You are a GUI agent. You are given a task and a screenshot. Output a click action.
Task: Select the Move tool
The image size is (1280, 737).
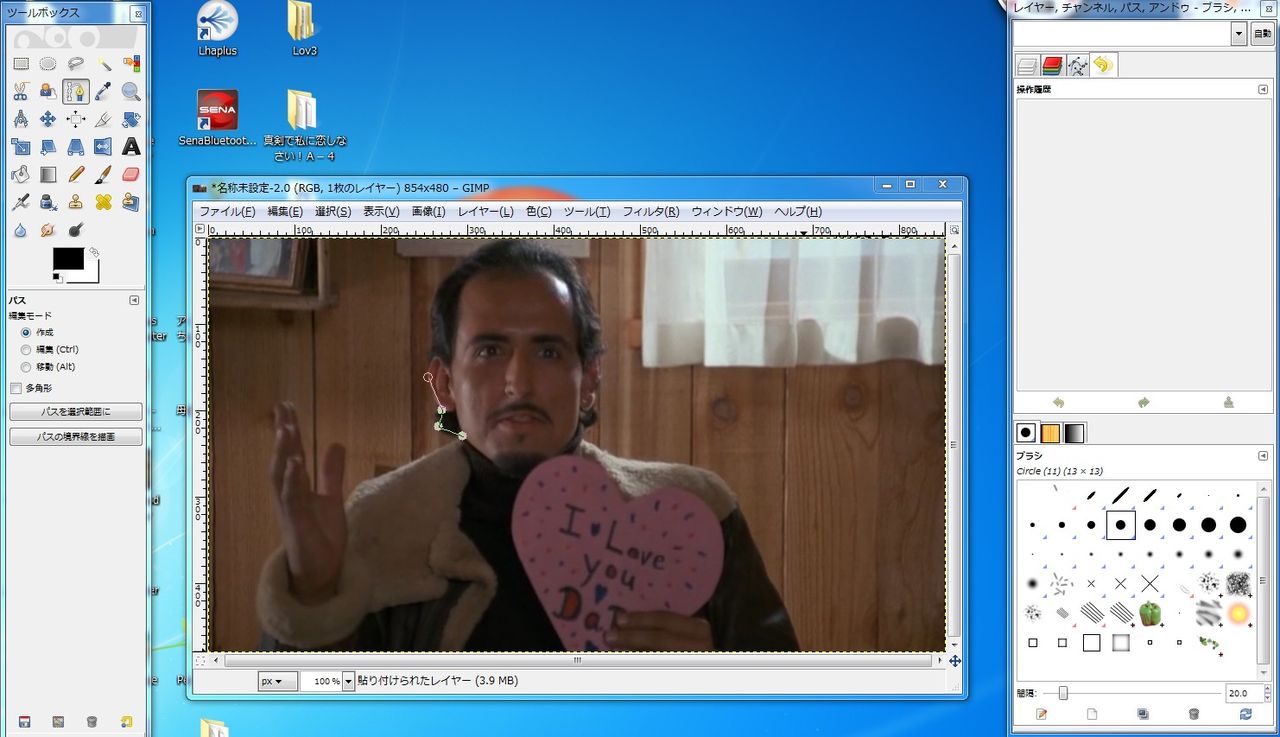pos(47,119)
